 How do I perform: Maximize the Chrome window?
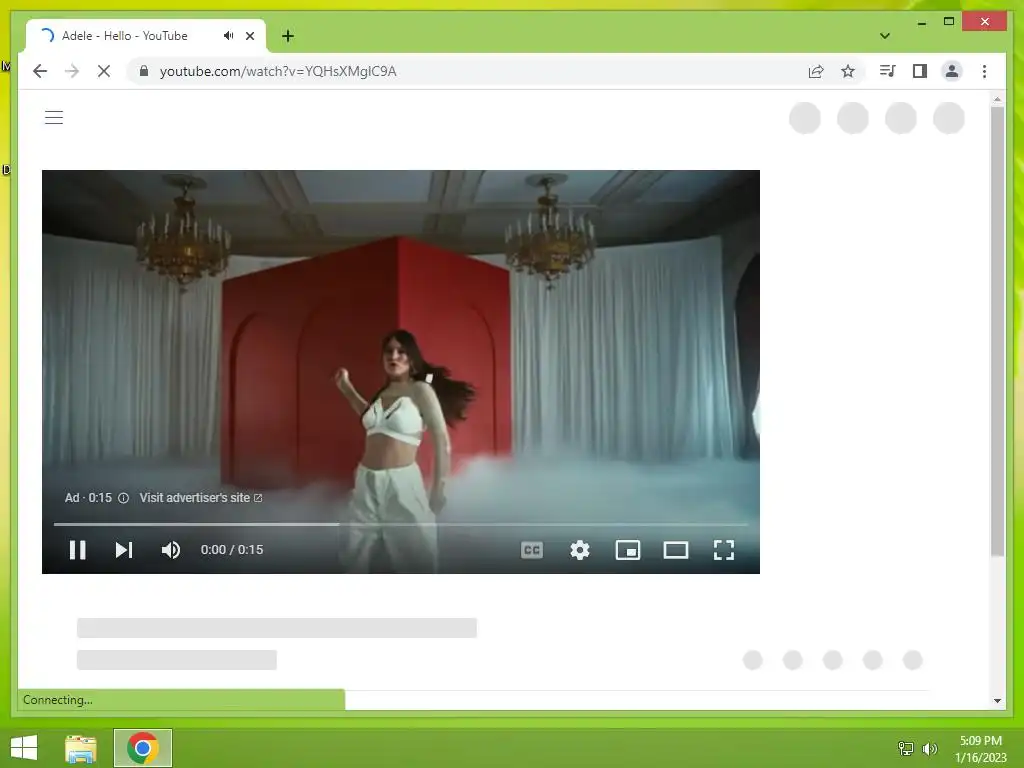coord(949,22)
